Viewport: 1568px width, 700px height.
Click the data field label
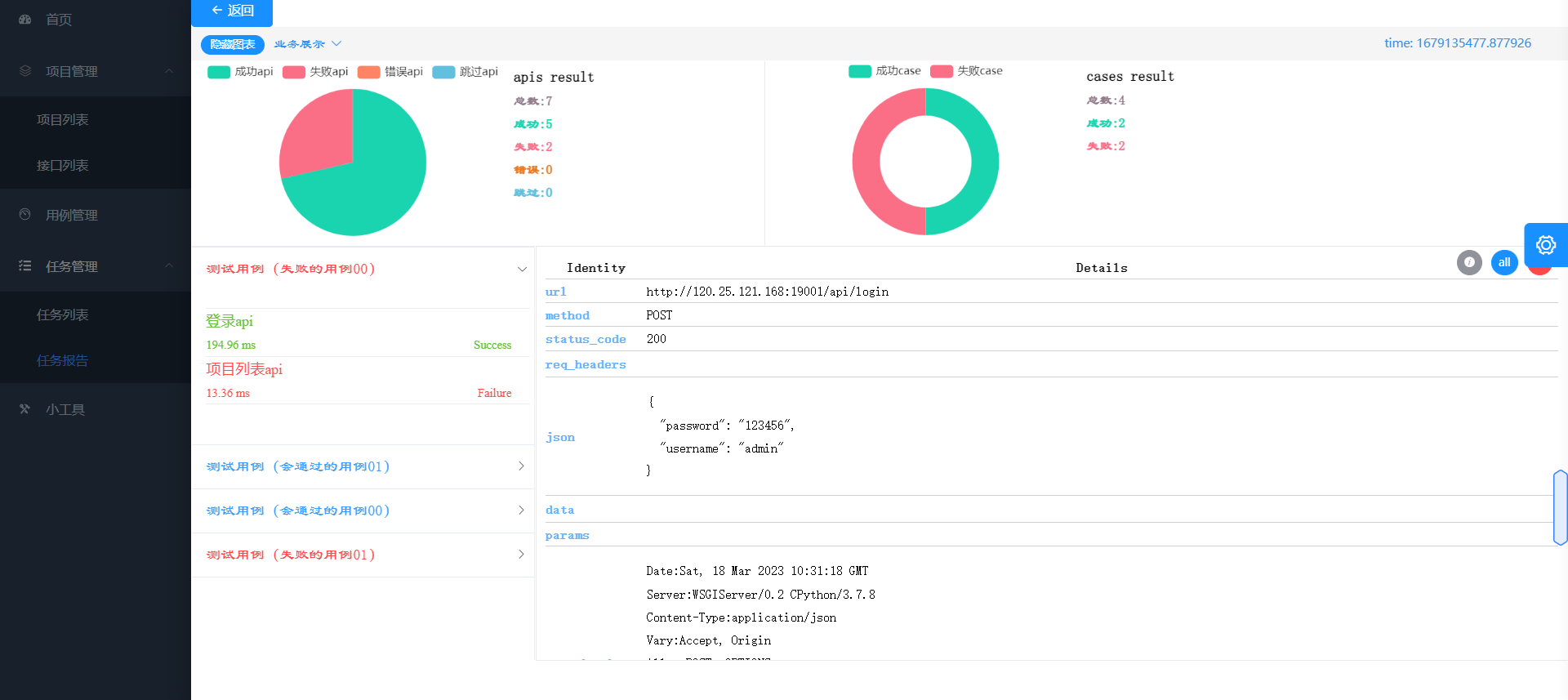(560, 510)
